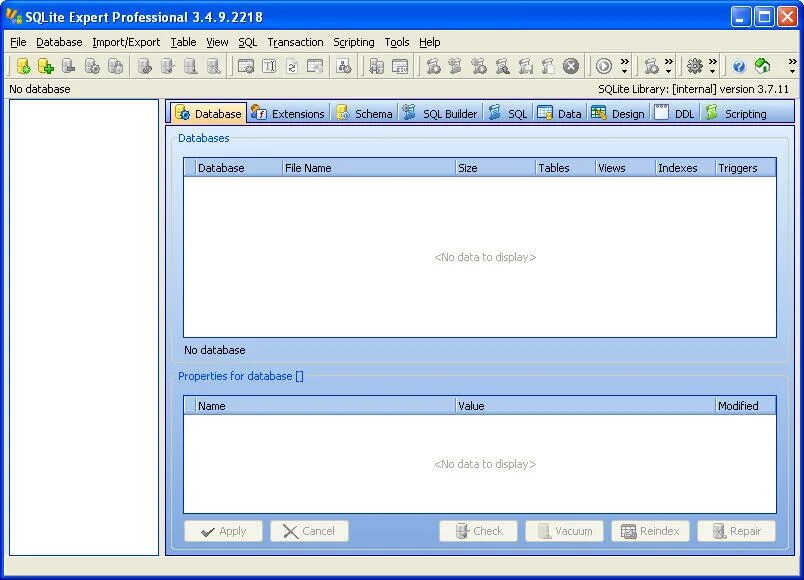Click the gray database icon with minus bar
This screenshot has height=580, width=804.
tap(68, 66)
